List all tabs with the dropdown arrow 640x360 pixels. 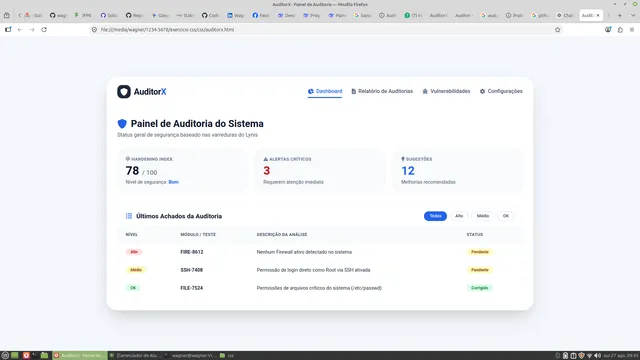point(633,15)
